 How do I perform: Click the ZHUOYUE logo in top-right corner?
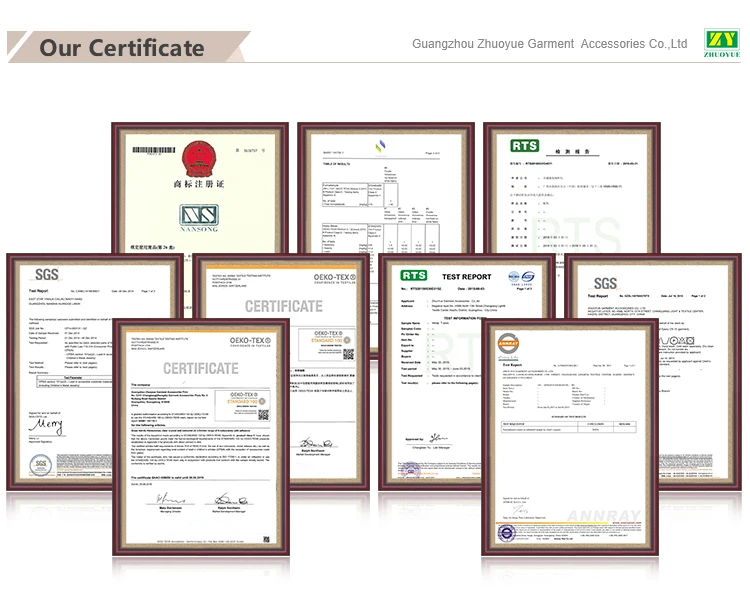[720, 44]
